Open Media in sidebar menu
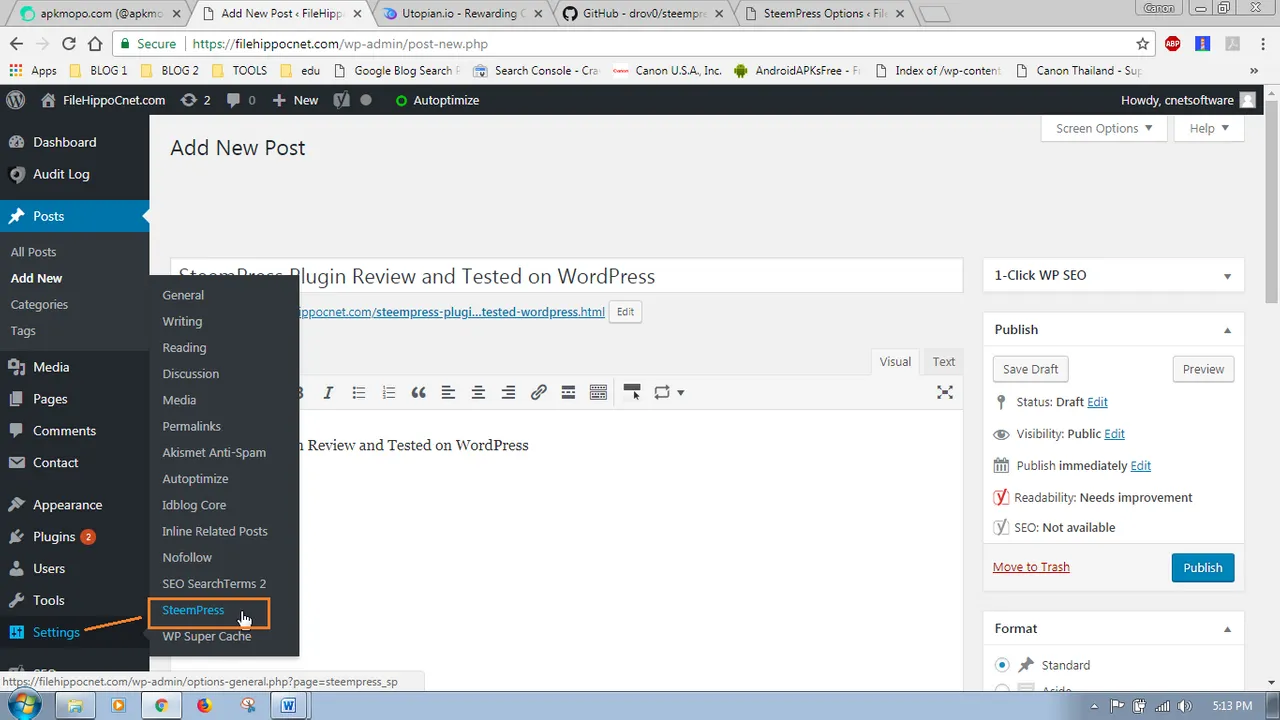This screenshot has height=720, width=1280. 51,367
